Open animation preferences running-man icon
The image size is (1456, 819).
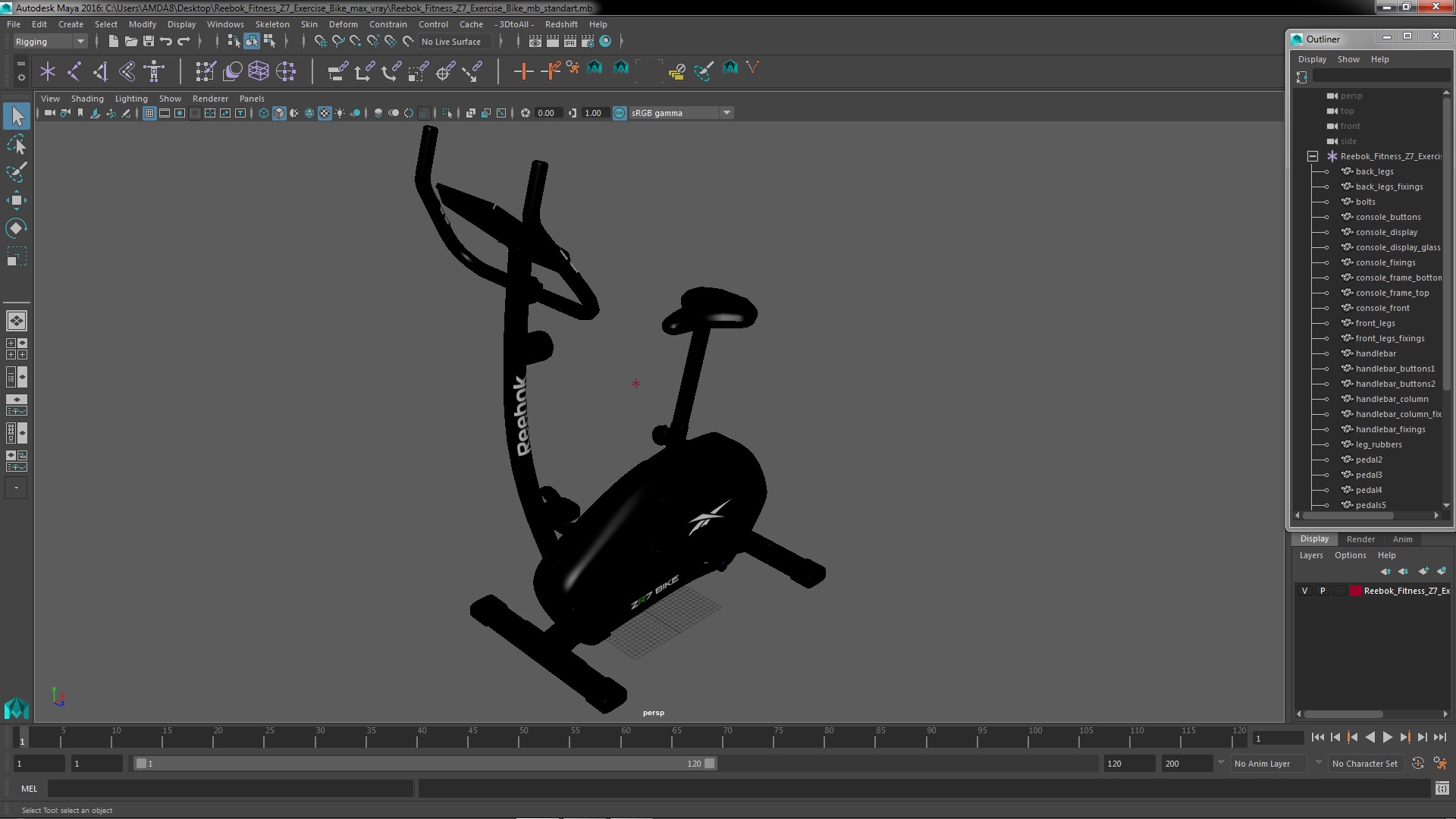click(1440, 764)
